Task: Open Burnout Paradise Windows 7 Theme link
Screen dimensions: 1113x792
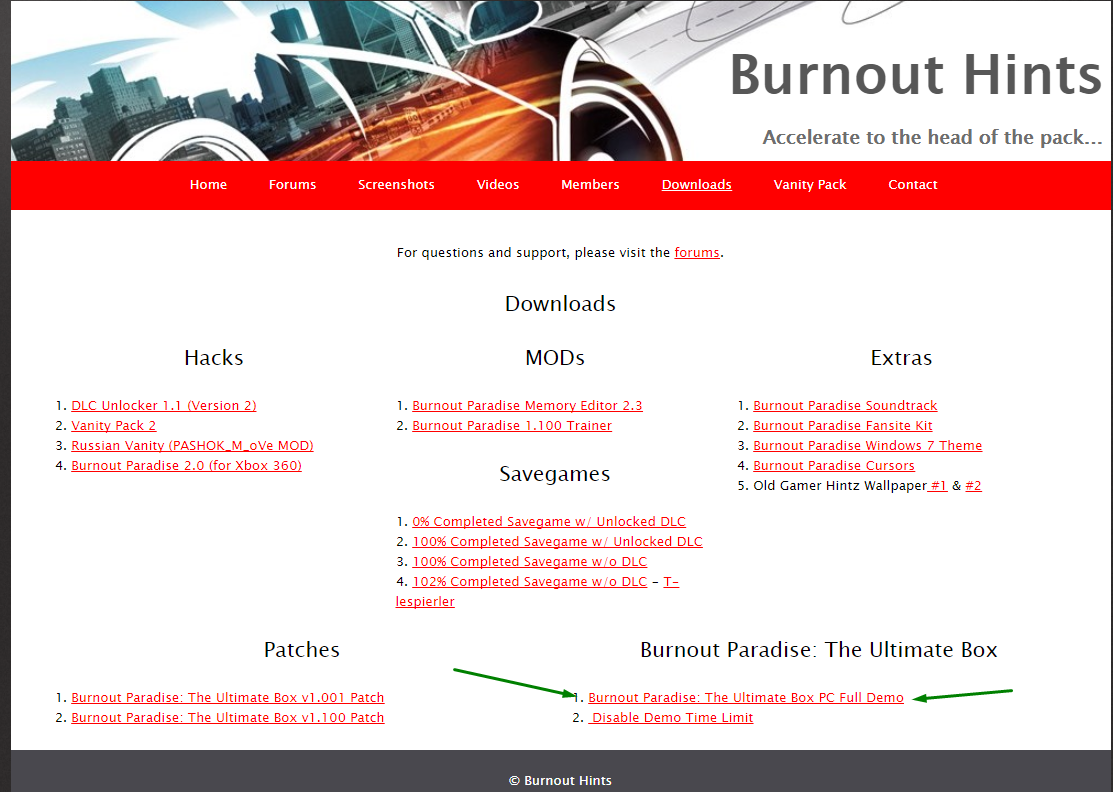Action: (867, 446)
